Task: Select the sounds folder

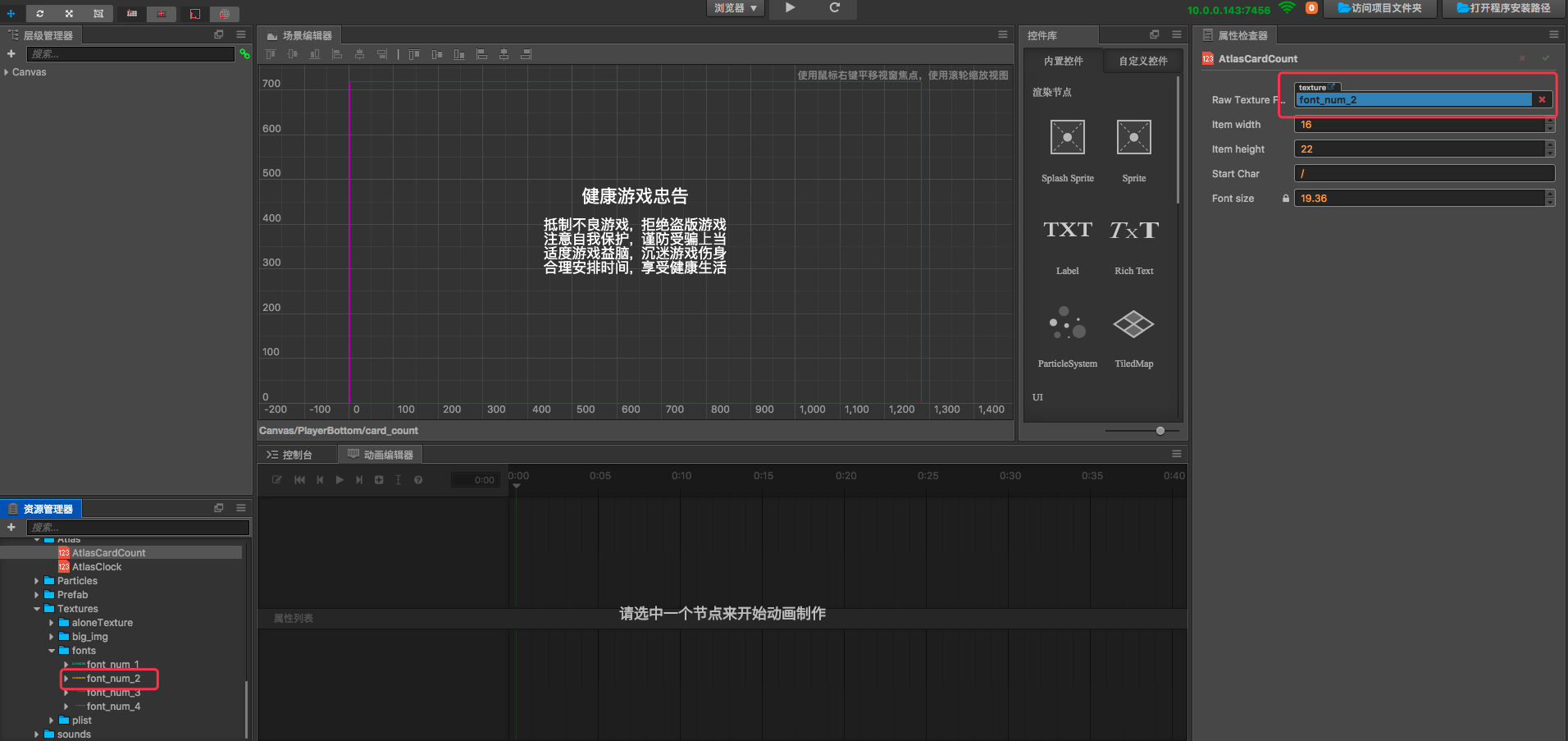Action: point(74,734)
